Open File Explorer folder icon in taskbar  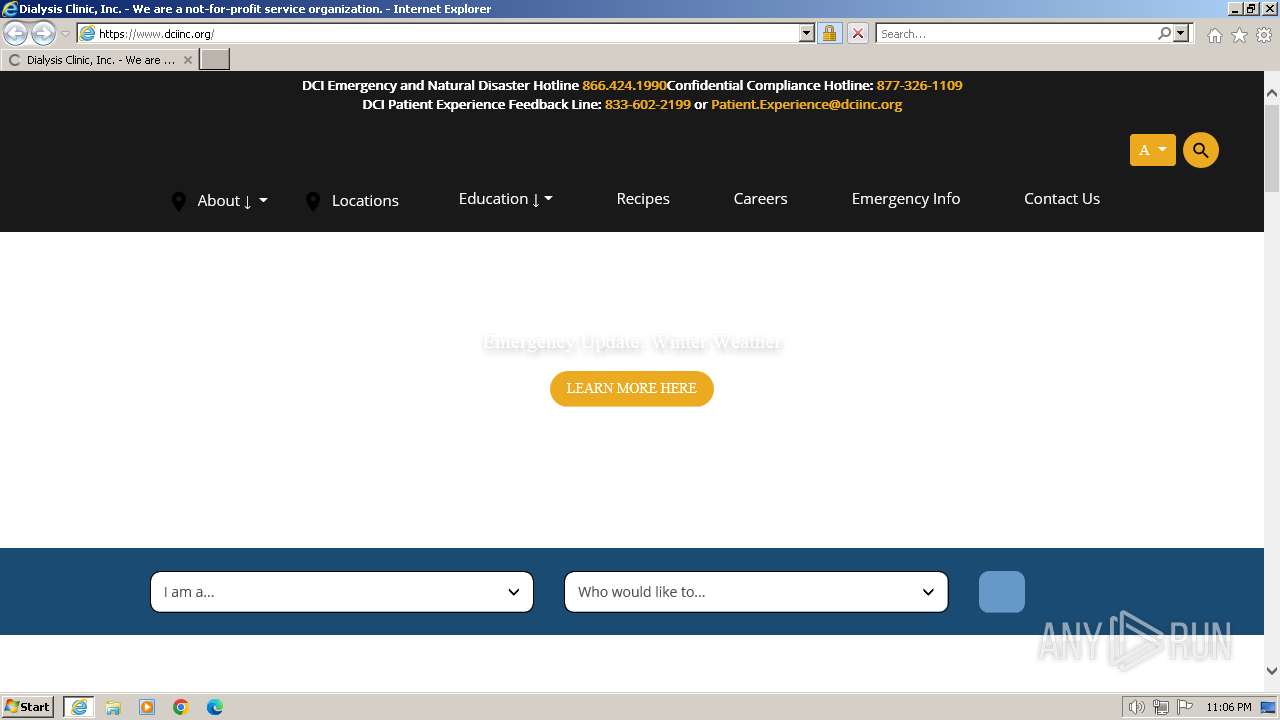(113, 707)
